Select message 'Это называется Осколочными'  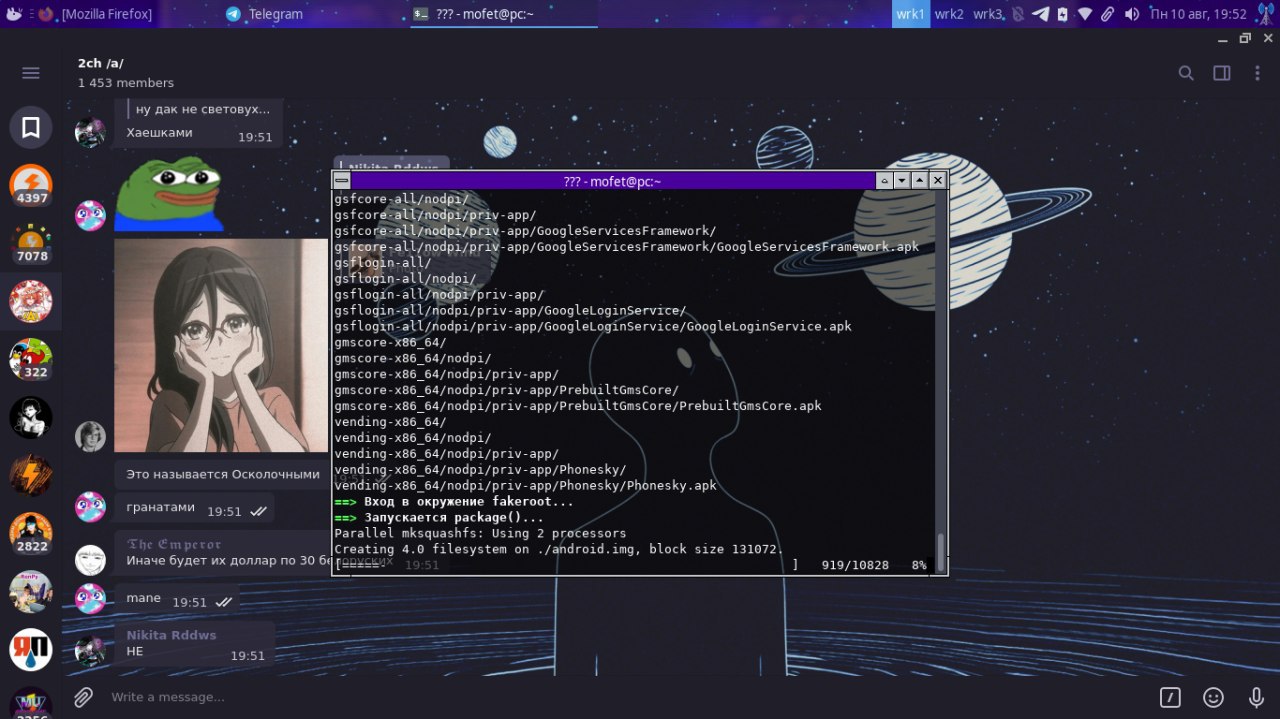coord(222,474)
